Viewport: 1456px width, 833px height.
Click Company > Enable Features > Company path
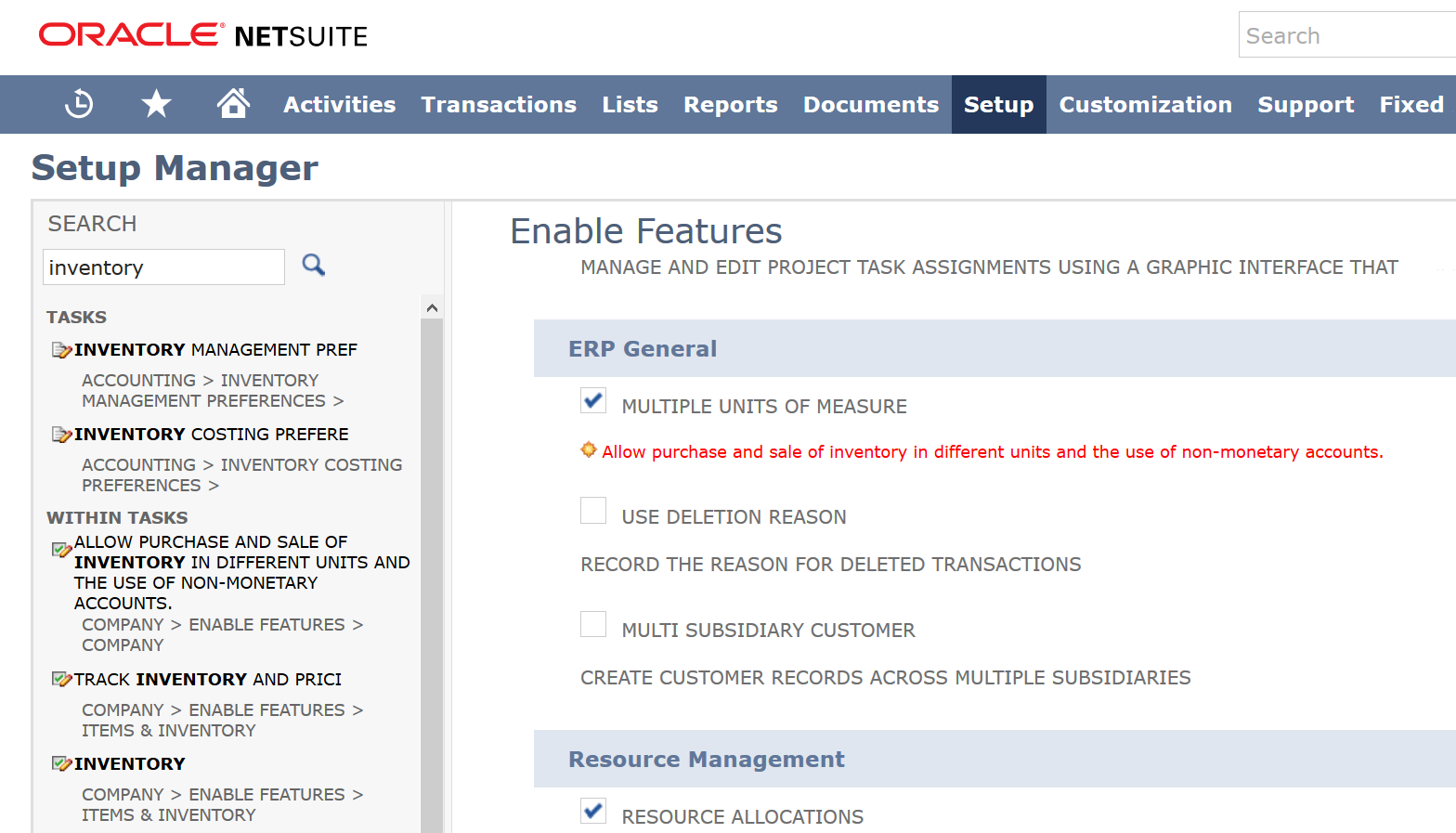pyautogui.click(x=223, y=635)
